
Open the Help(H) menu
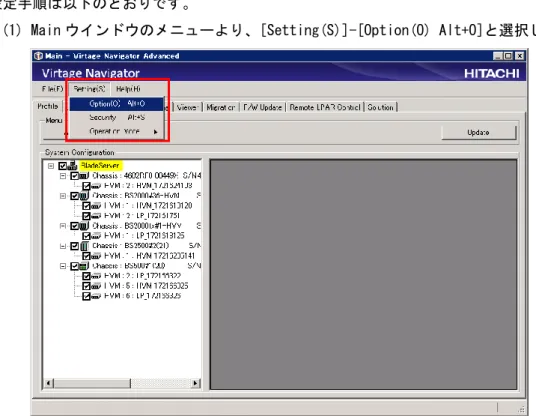tap(128, 89)
